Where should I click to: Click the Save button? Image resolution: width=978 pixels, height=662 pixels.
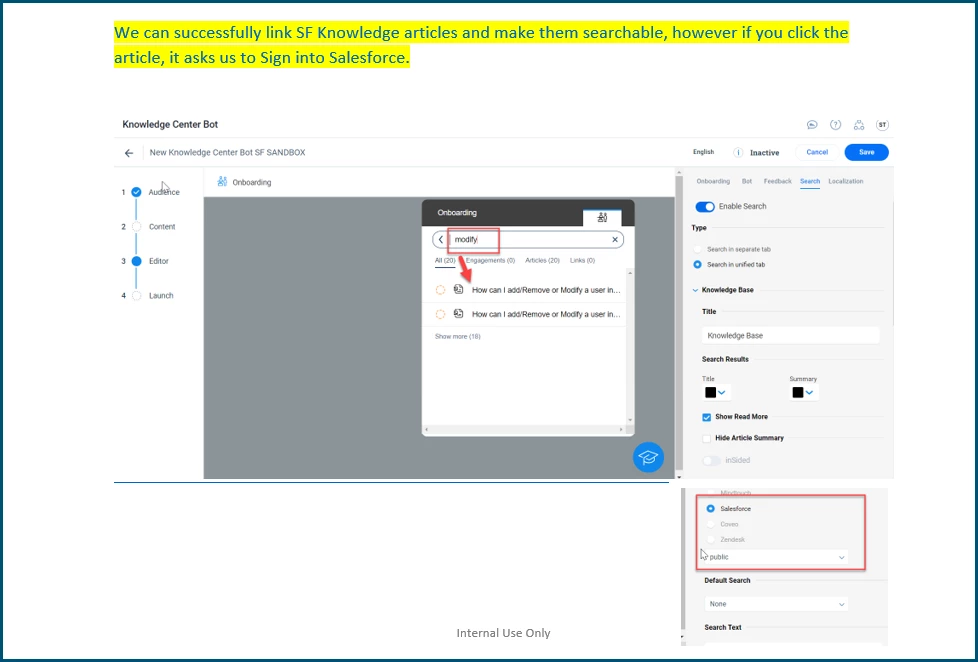(x=866, y=152)
